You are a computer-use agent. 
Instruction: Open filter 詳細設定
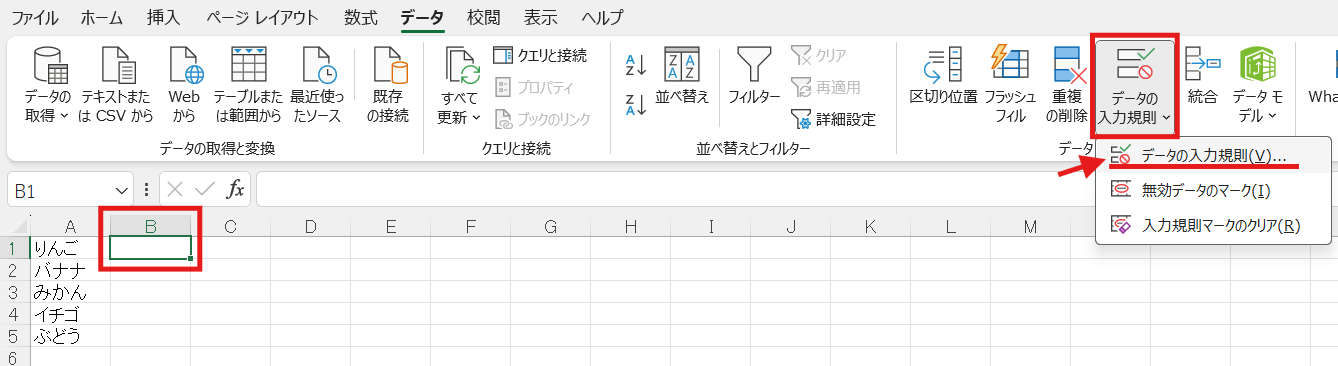833,119
